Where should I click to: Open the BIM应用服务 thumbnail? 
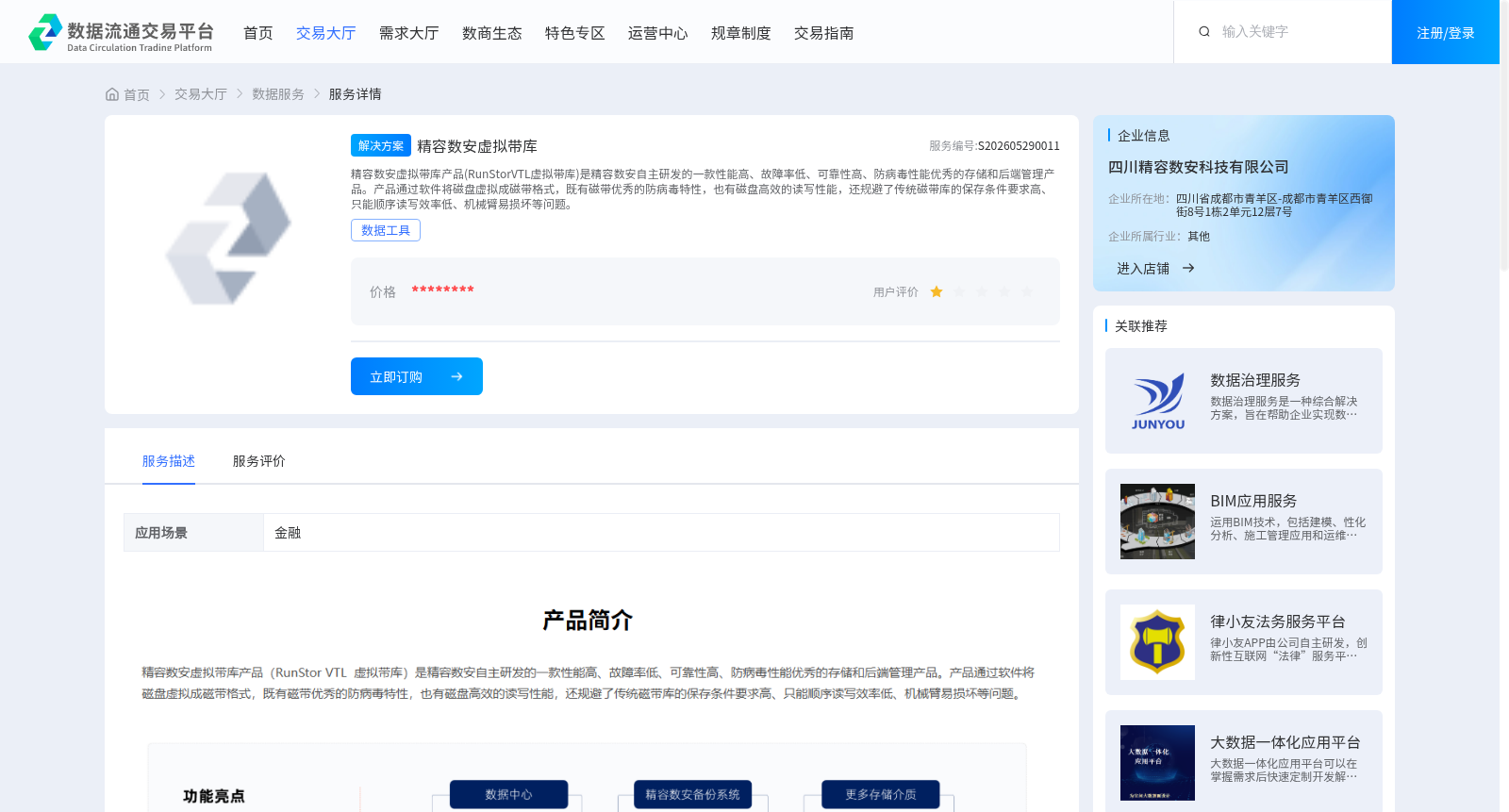1157,522
